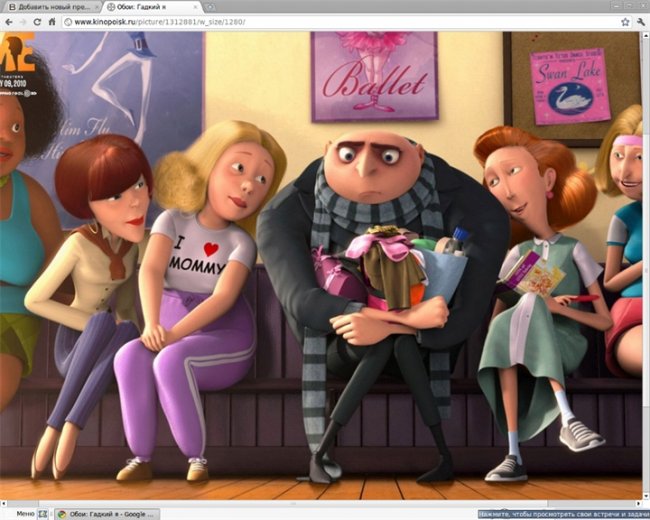
Task: Click the appointments and tasks tray notification
Action: click(x=560, y=514)
